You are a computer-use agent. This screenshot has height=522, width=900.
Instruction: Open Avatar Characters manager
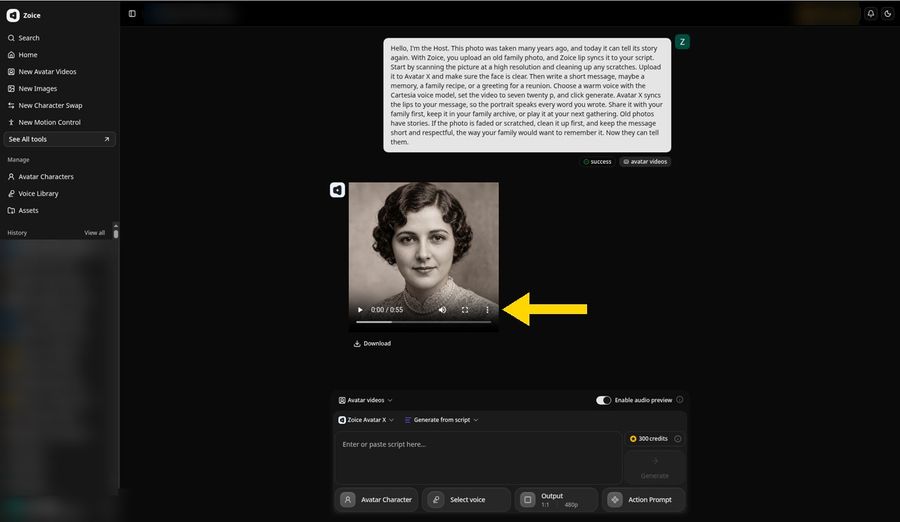click(x=40, y=177)
